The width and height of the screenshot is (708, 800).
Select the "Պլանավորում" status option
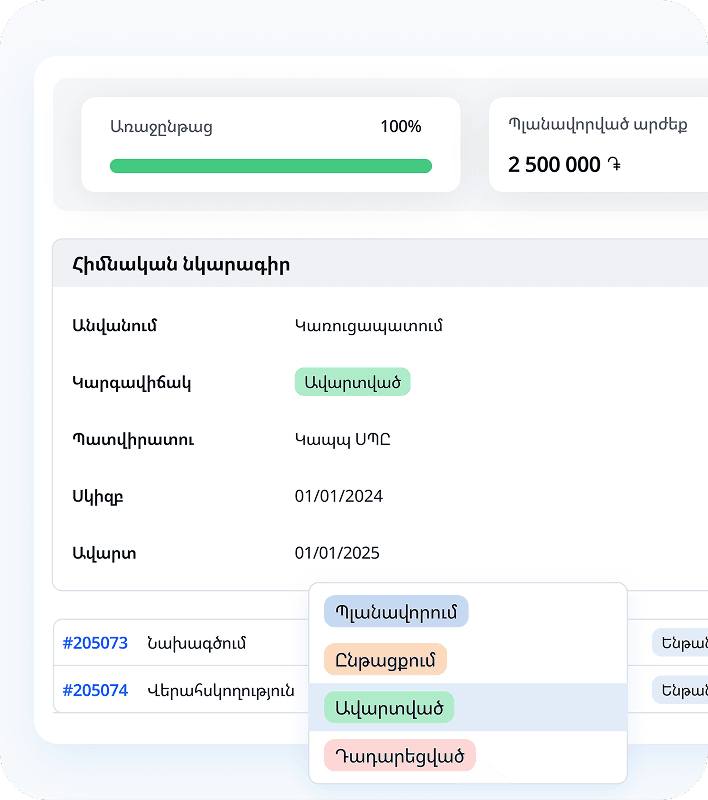pos(396,611)
